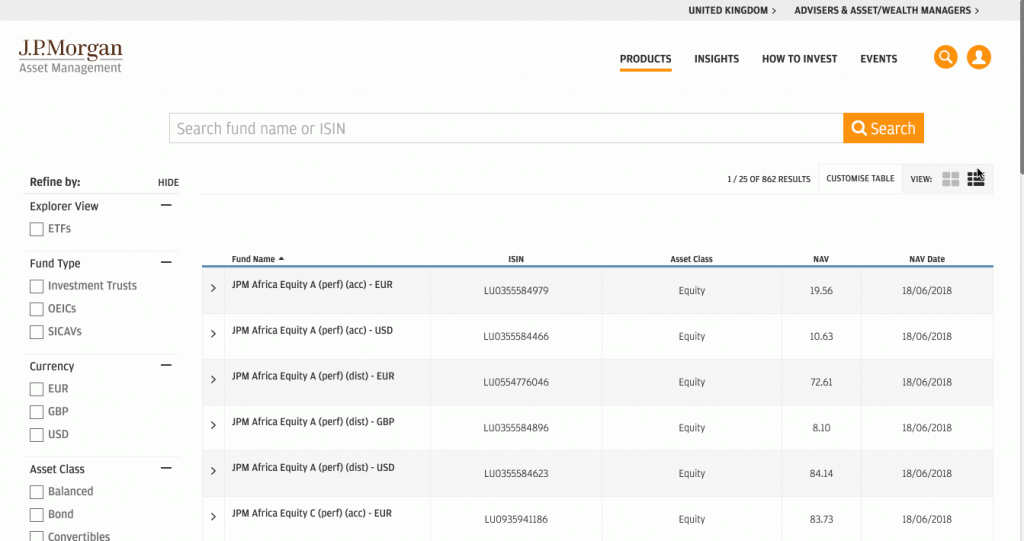Open the Products menu
Viewport: 1024px width, 541px height.
[x=645, y=59]
